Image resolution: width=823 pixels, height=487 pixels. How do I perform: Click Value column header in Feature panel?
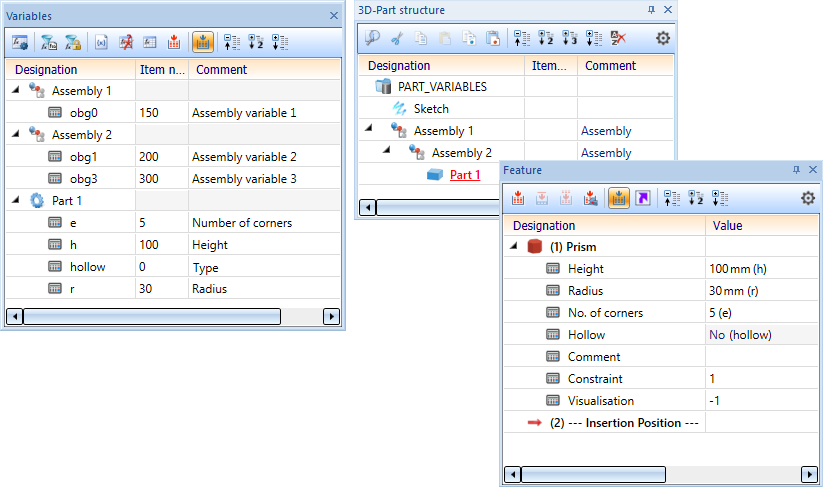(762, 226)
